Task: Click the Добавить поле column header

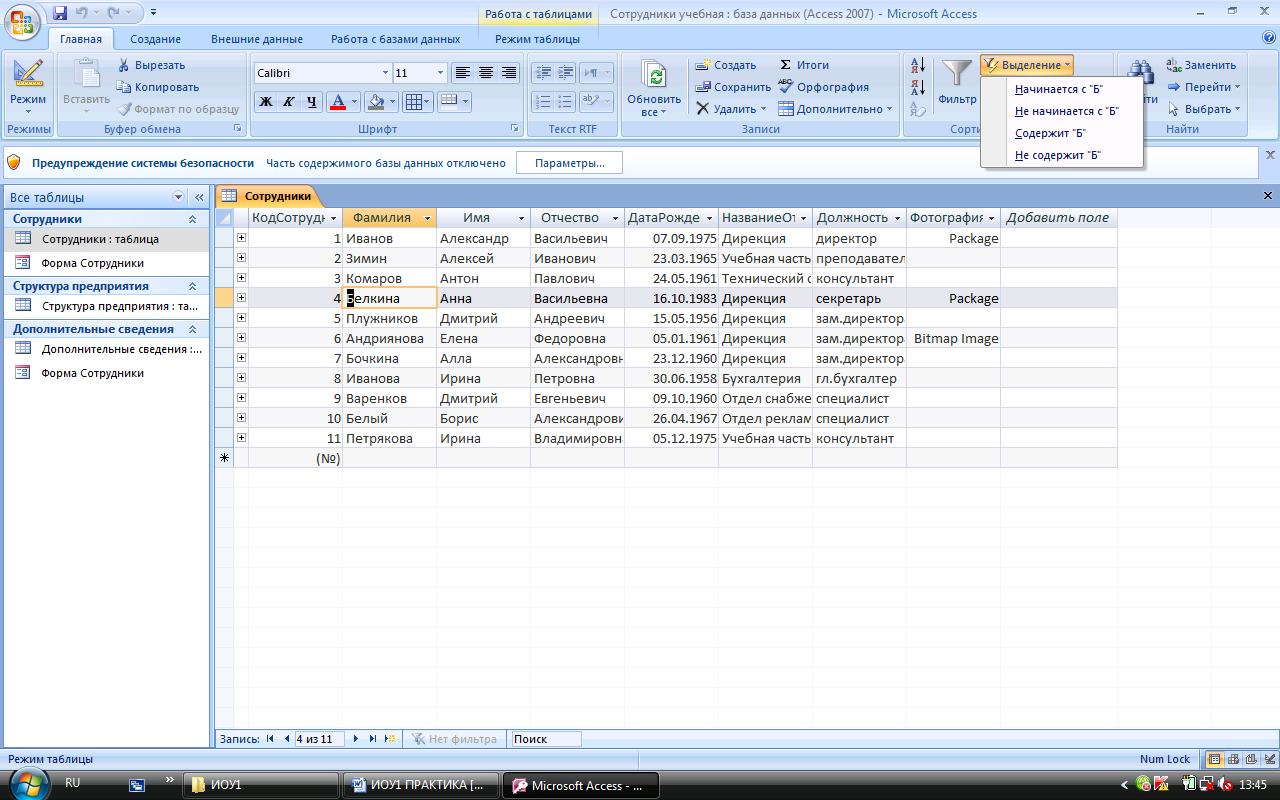Action: tap(1058, 218)
